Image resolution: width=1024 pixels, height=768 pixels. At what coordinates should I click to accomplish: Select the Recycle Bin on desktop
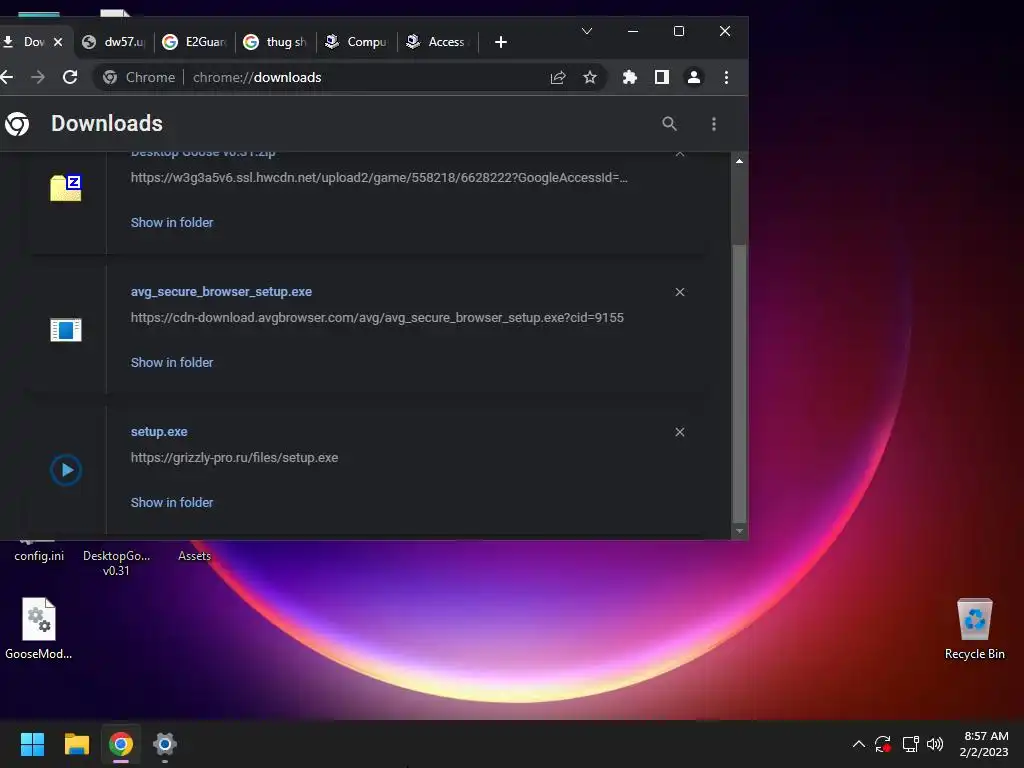pos(974,628)
